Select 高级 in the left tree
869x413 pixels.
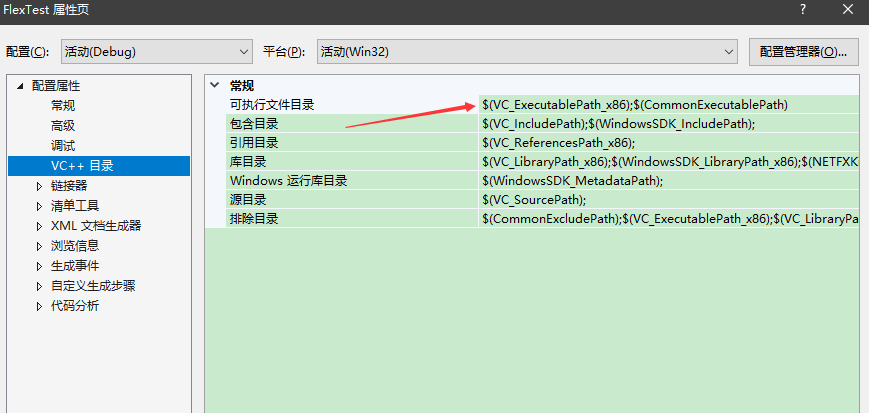click(63, 126)
